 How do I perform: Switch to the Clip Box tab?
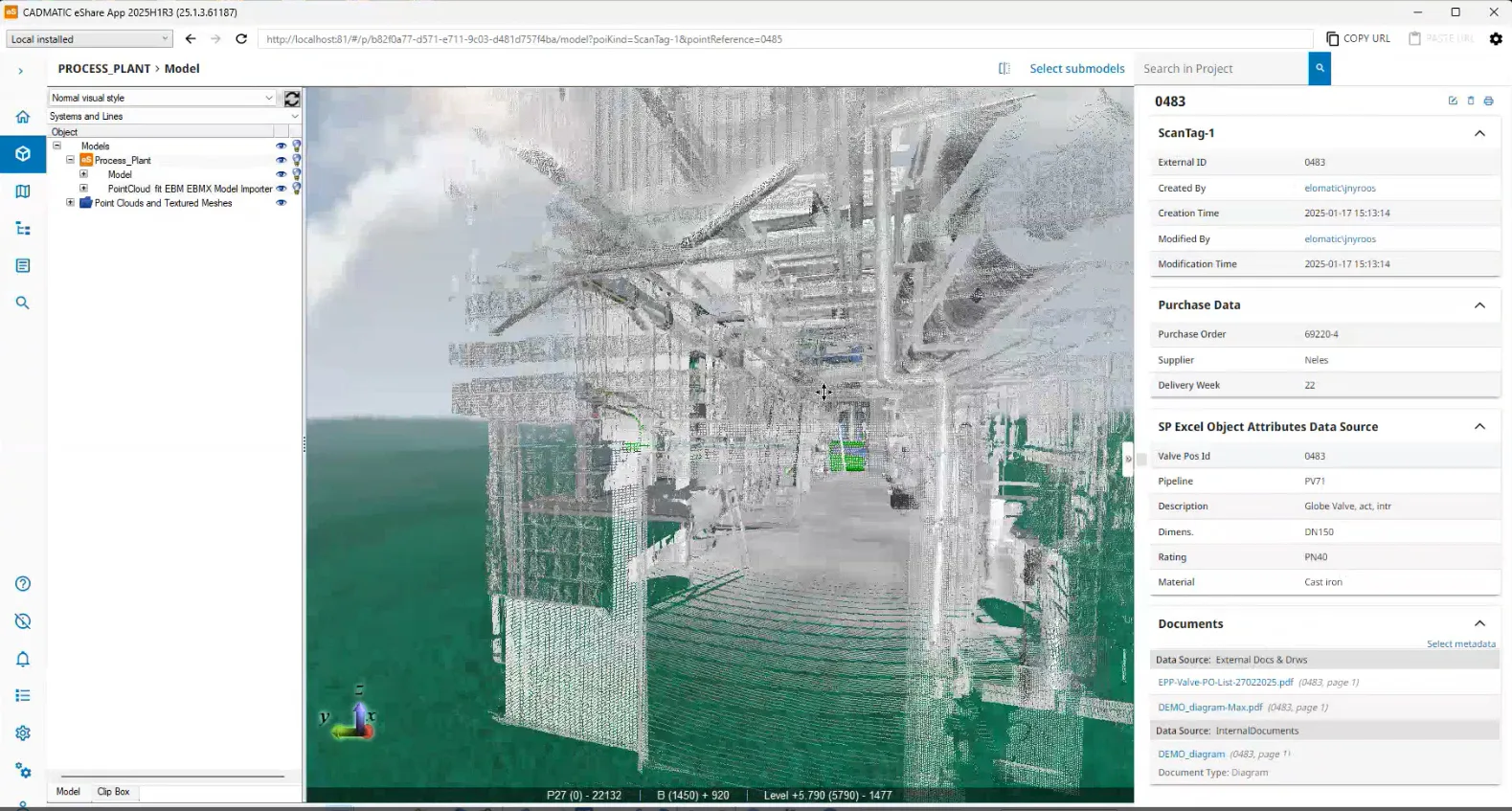[x=113, y=792]
